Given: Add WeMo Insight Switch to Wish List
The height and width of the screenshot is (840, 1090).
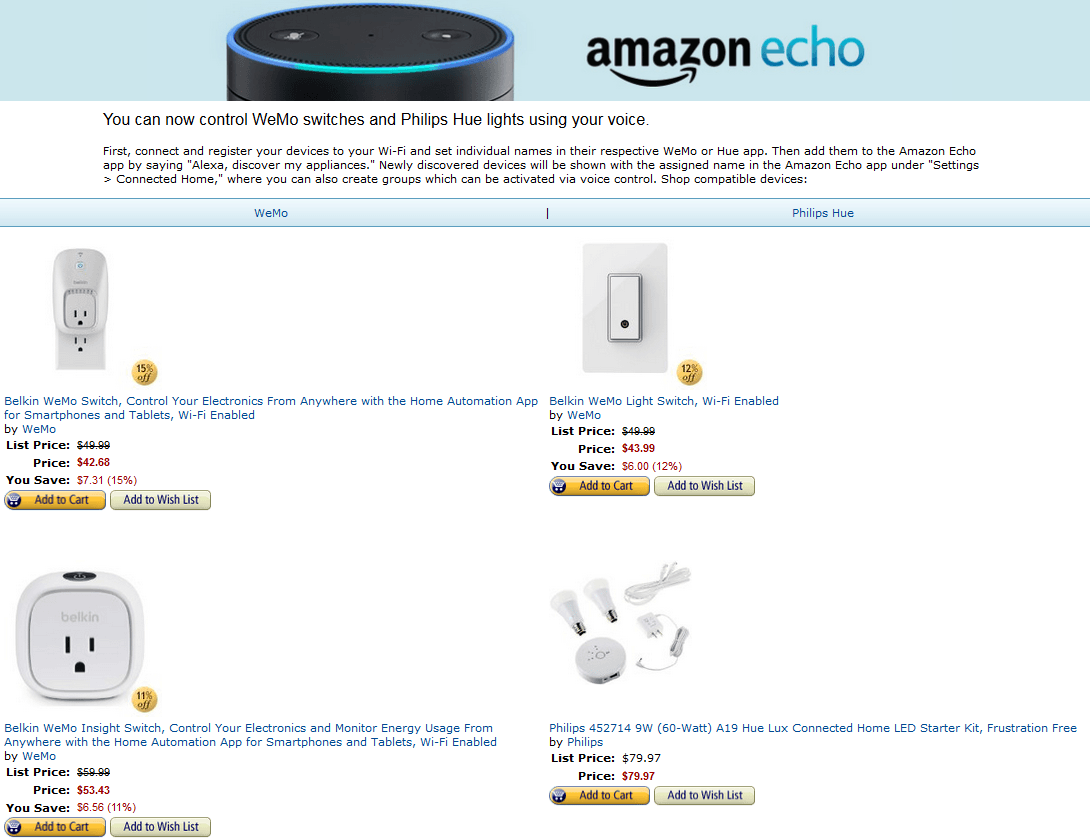Looking at the screenshot, I should pos(161,827).
